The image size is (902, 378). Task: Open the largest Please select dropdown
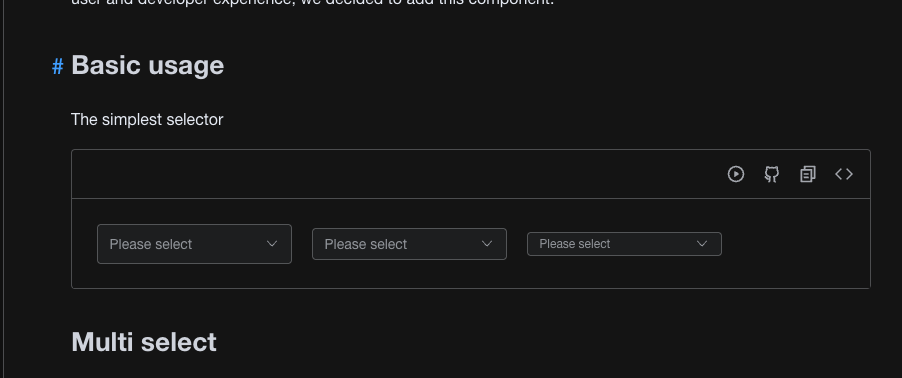(x=194, y=244)
